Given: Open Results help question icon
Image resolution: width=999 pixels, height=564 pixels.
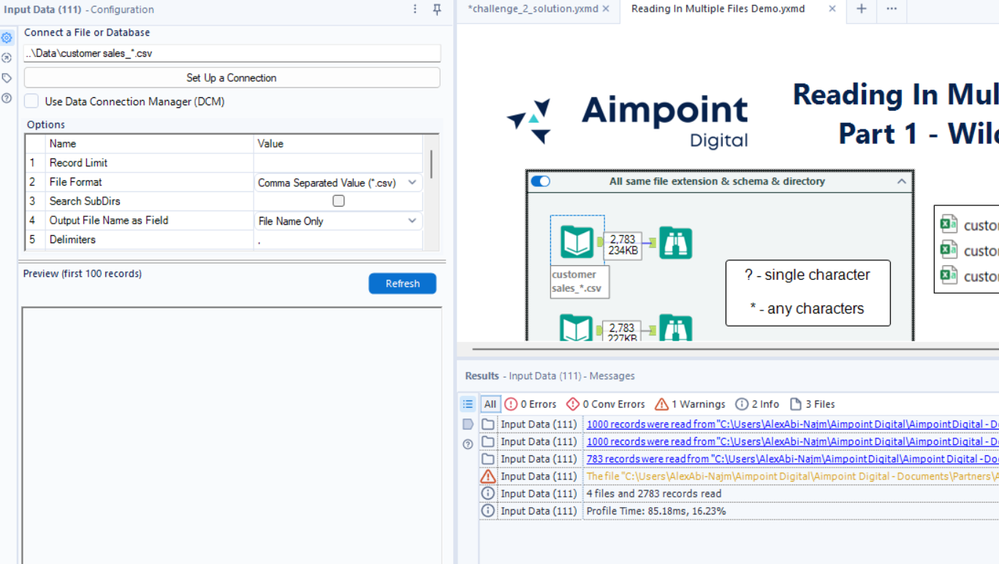Looking at the screenshot, I should click(x=468, y=444).
